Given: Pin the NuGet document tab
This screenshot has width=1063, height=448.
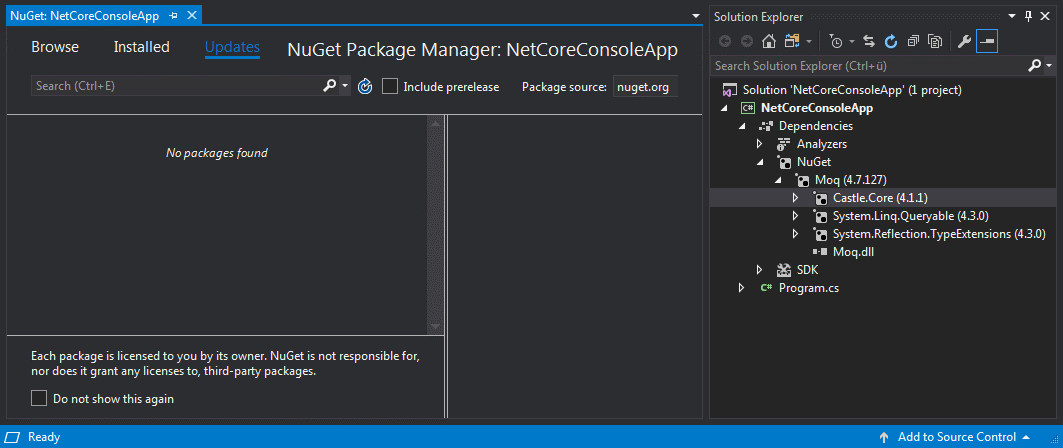Looking at the screenshot, I should 173,16.
